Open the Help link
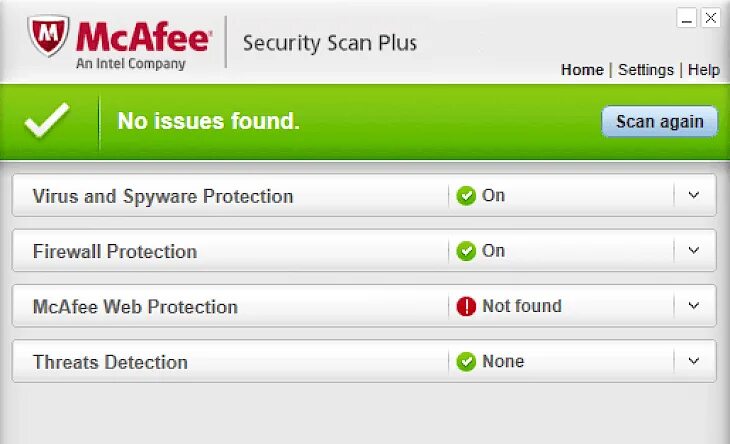 point(704,70)
